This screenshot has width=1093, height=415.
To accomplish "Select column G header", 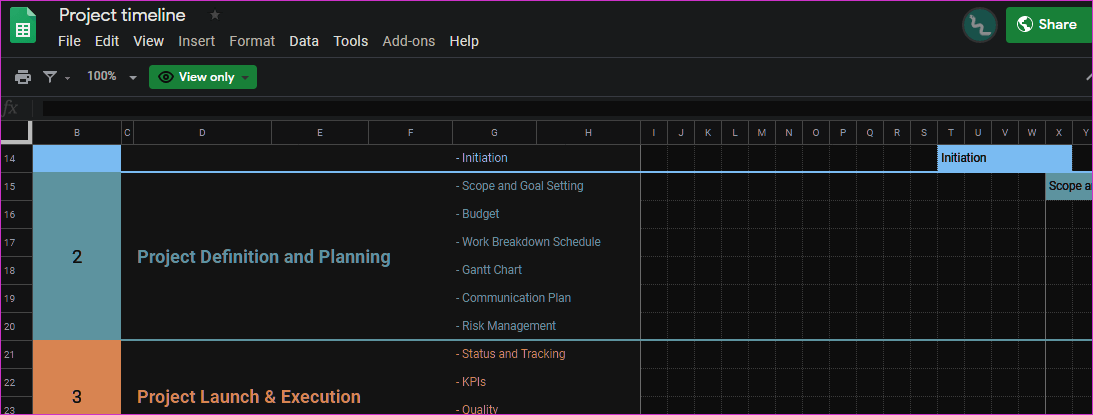I will pos(494,133).
